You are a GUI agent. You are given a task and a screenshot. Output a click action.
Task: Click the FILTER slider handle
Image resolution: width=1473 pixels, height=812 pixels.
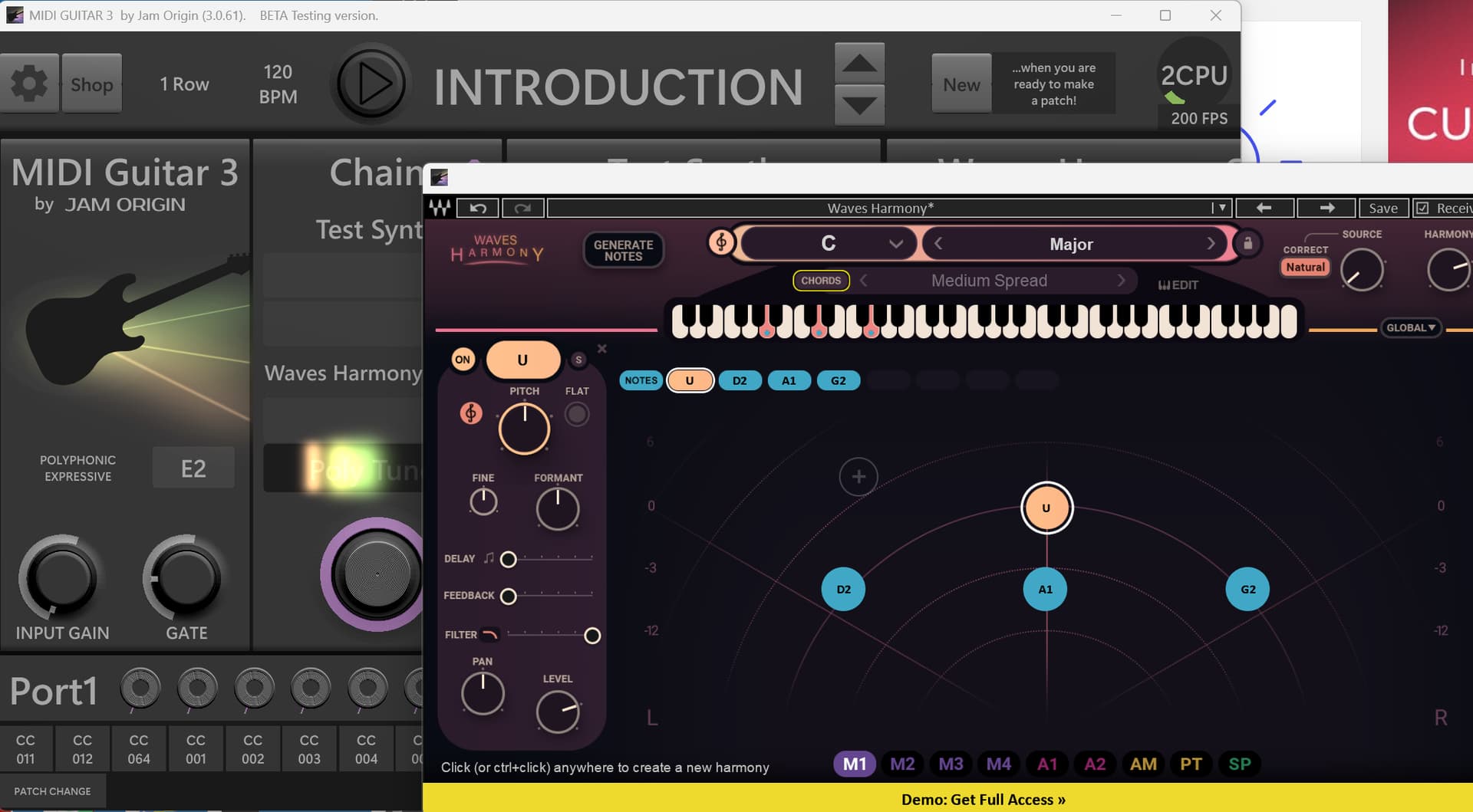592,636
